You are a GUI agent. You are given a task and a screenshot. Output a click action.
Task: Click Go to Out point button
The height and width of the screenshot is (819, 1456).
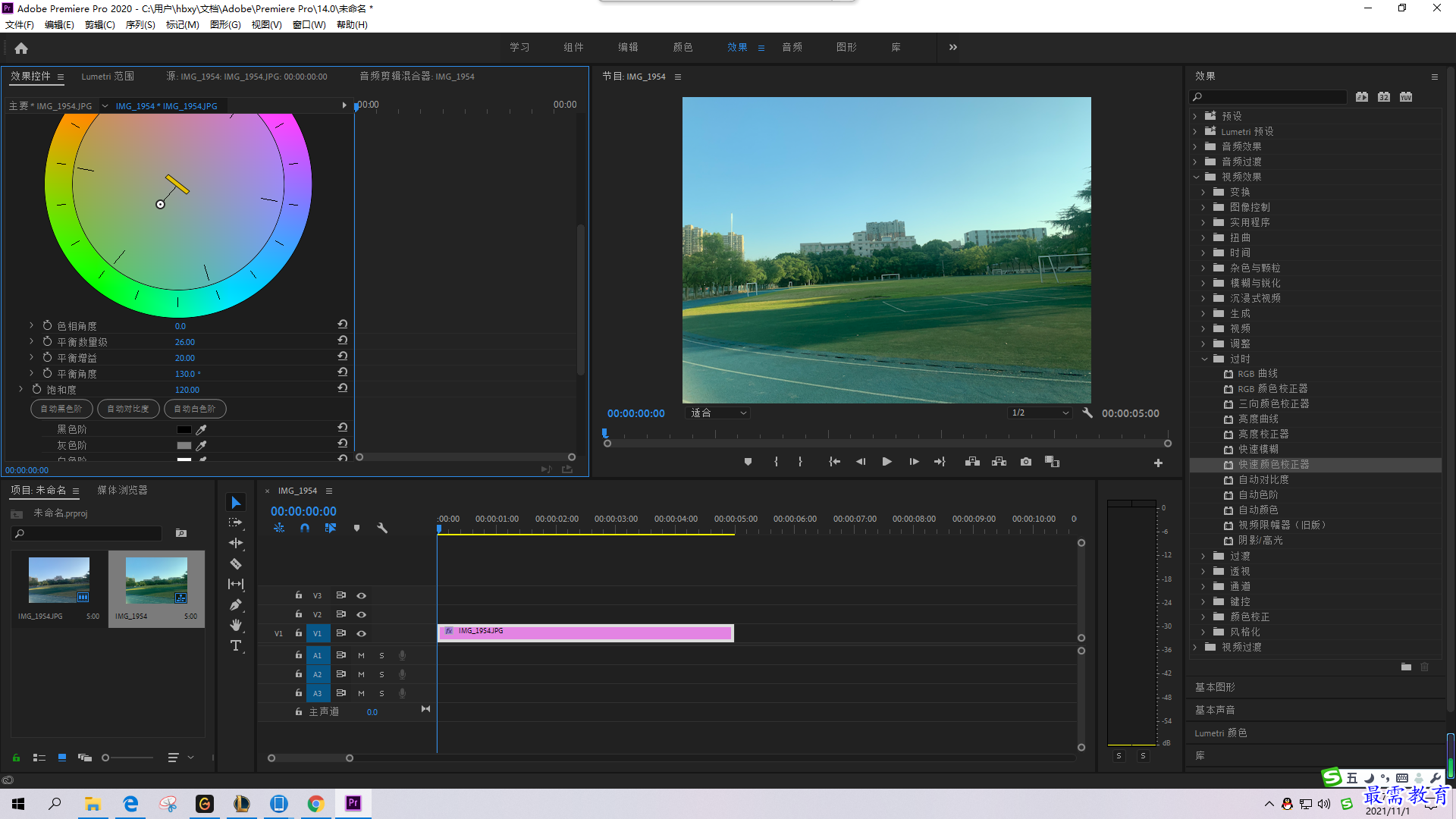tap(940, 462)
